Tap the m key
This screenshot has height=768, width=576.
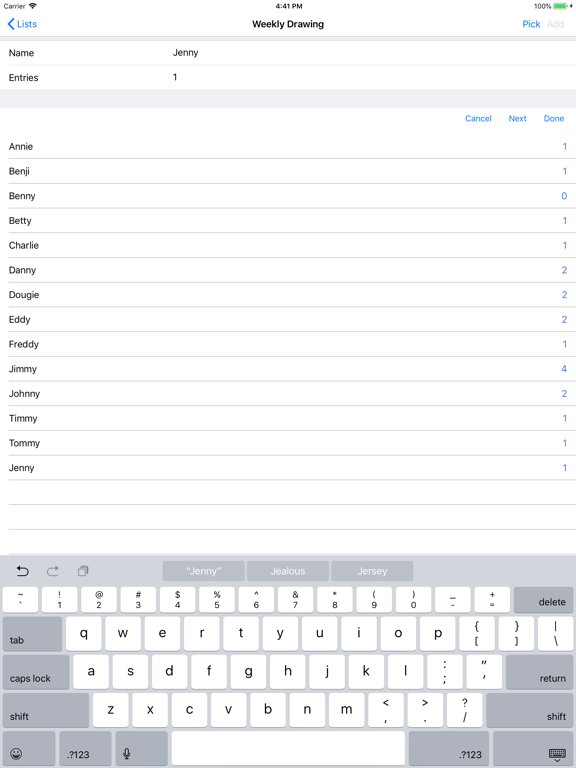tap(346, 710)
